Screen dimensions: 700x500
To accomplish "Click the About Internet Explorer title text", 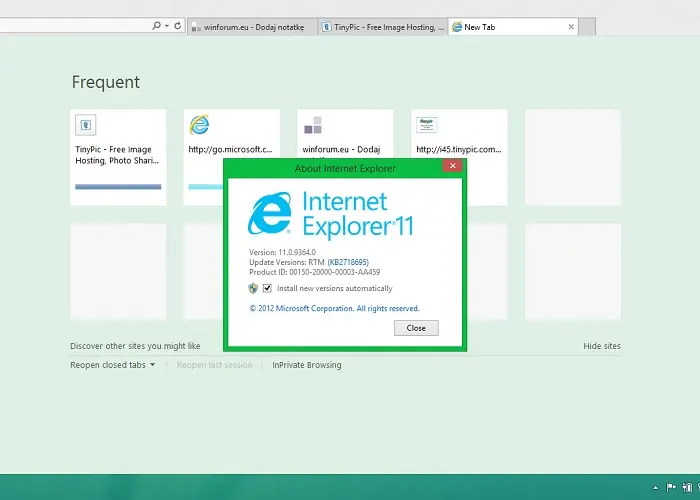I will click(345, 169).
